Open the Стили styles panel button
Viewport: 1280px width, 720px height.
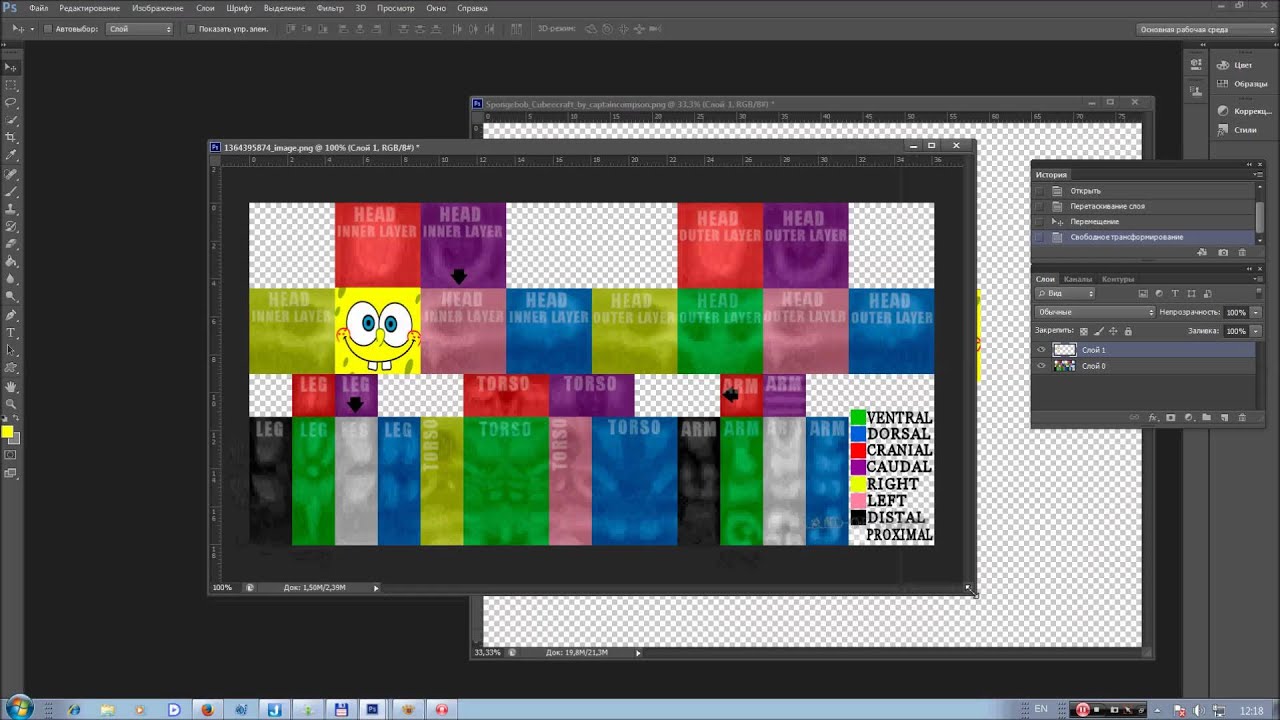tap(1237, 130)
